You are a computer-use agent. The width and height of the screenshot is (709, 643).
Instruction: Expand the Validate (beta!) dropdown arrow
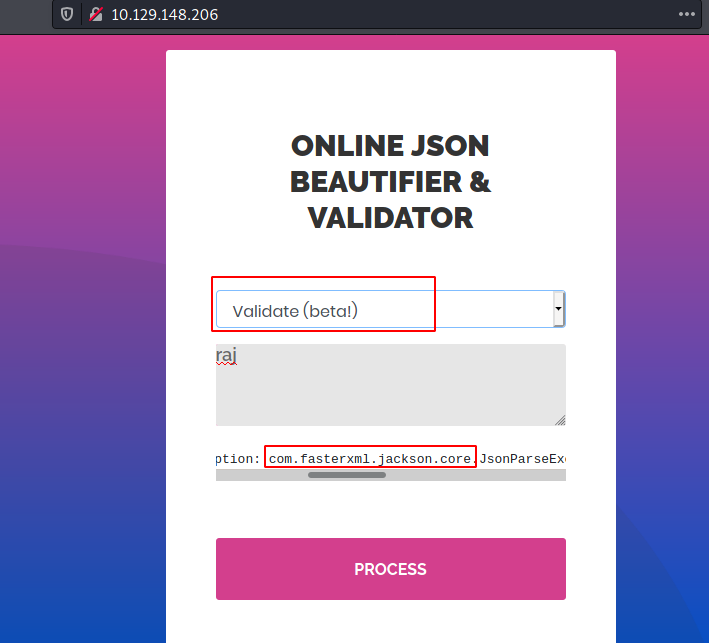[558, 309]
